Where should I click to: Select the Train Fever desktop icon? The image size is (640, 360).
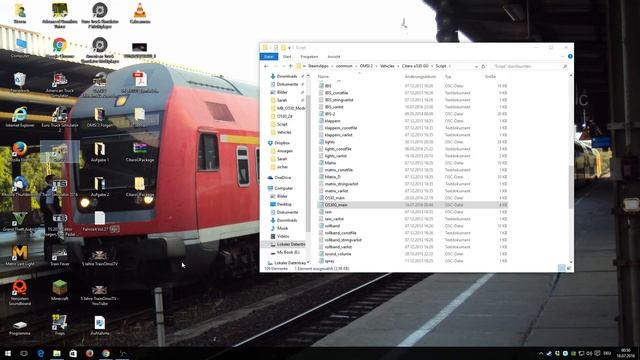pyautogui.click(x=60, y=256)
